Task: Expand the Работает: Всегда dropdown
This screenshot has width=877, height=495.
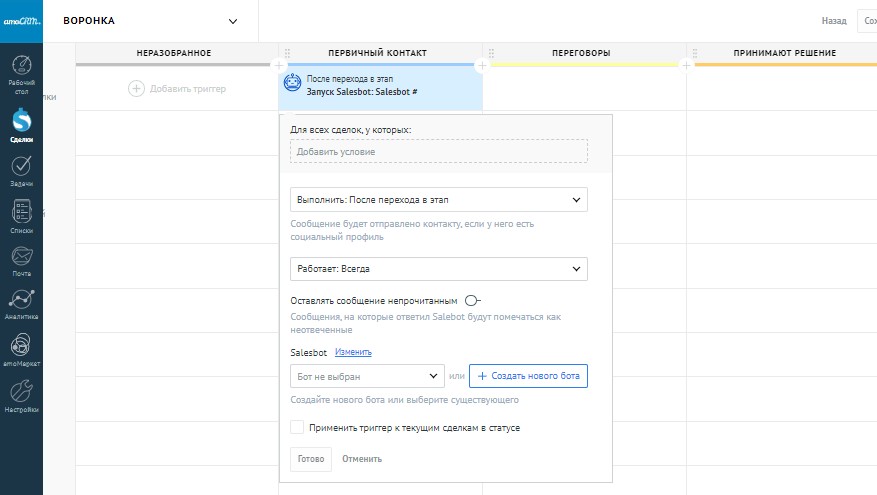Action: (x=438, y=269)
